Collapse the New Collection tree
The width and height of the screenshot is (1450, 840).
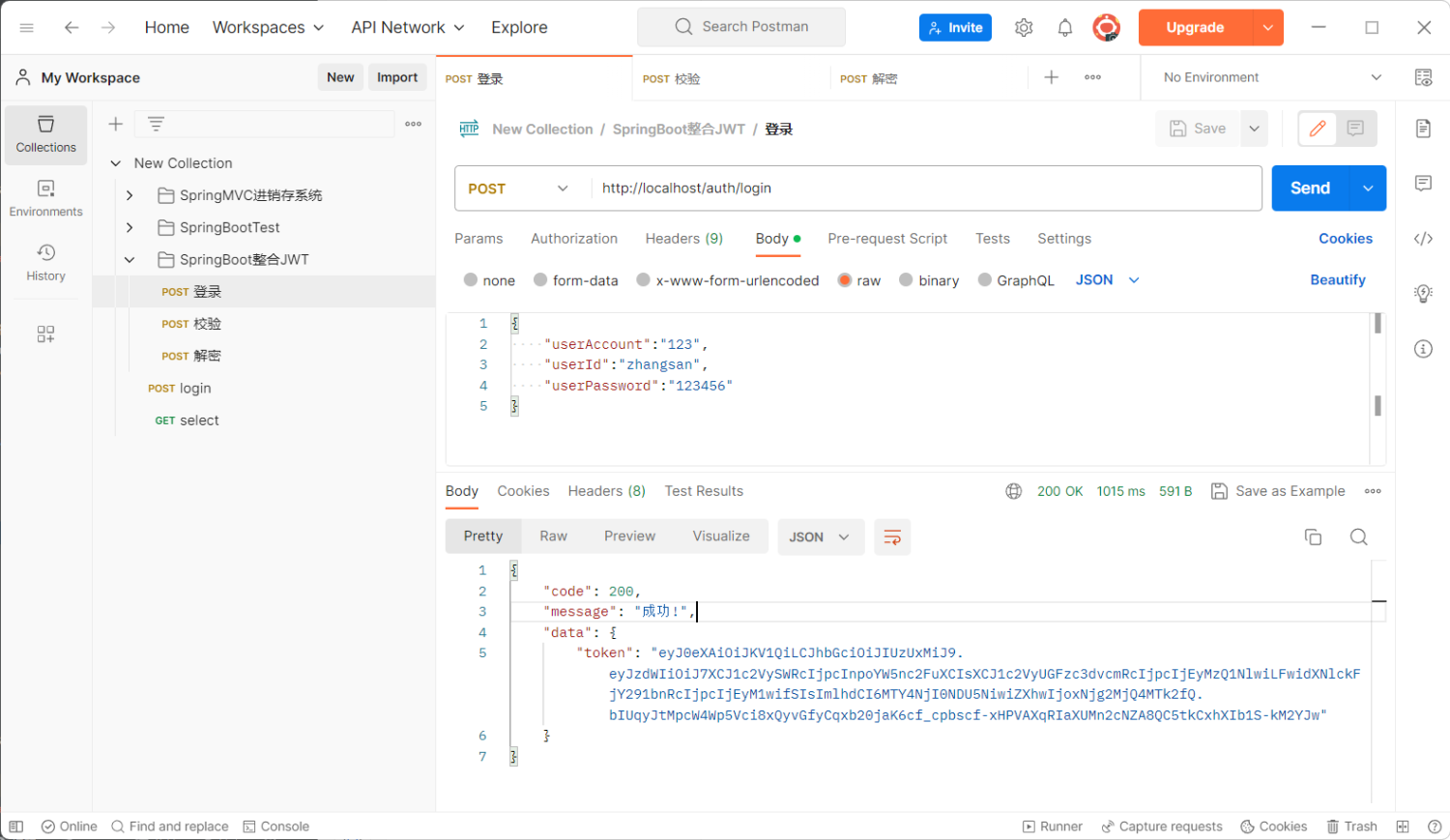pyautogui.click(x=116, y=163)
